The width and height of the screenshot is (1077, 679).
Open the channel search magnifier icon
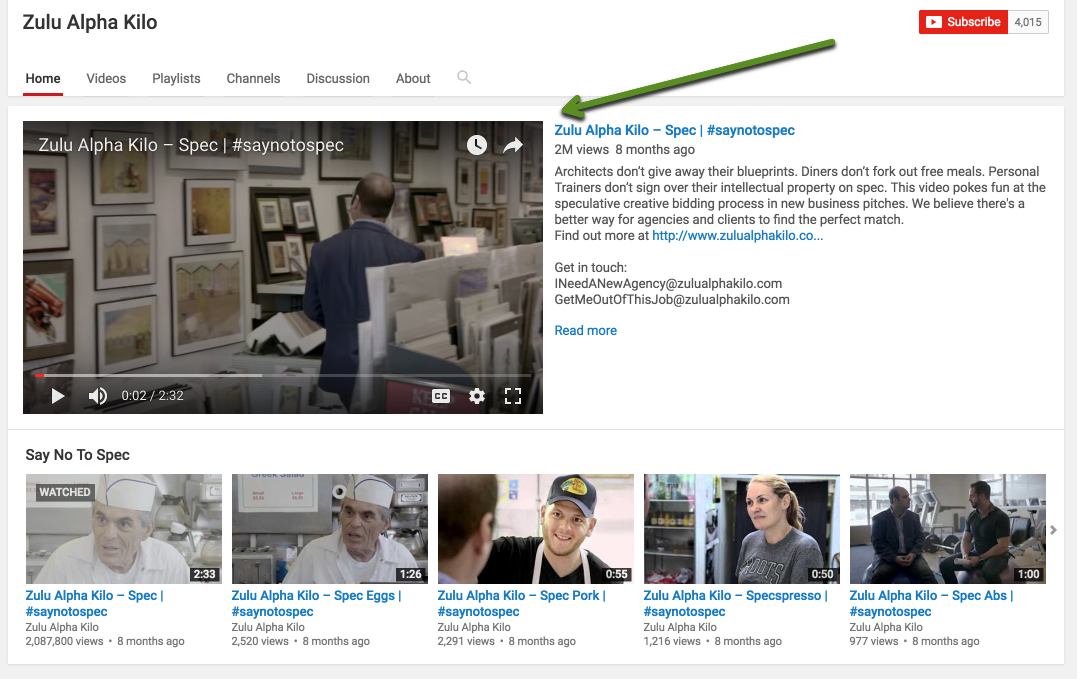(x=464, y=77)
